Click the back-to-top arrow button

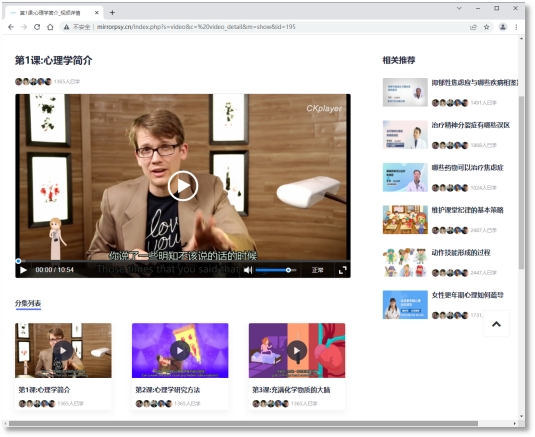(x=496, y=324)
